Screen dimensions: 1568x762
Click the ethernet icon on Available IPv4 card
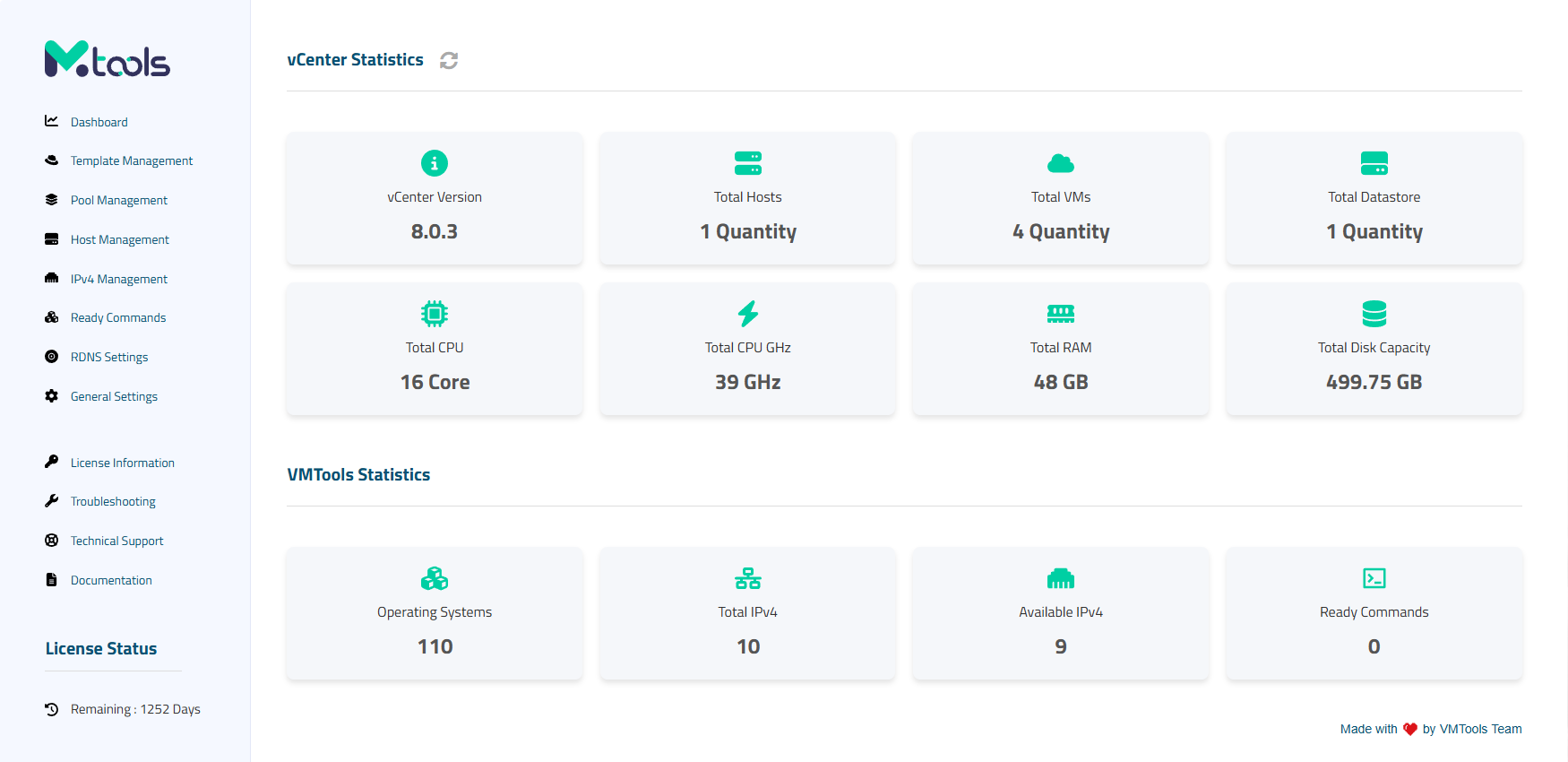(1061, 578)
